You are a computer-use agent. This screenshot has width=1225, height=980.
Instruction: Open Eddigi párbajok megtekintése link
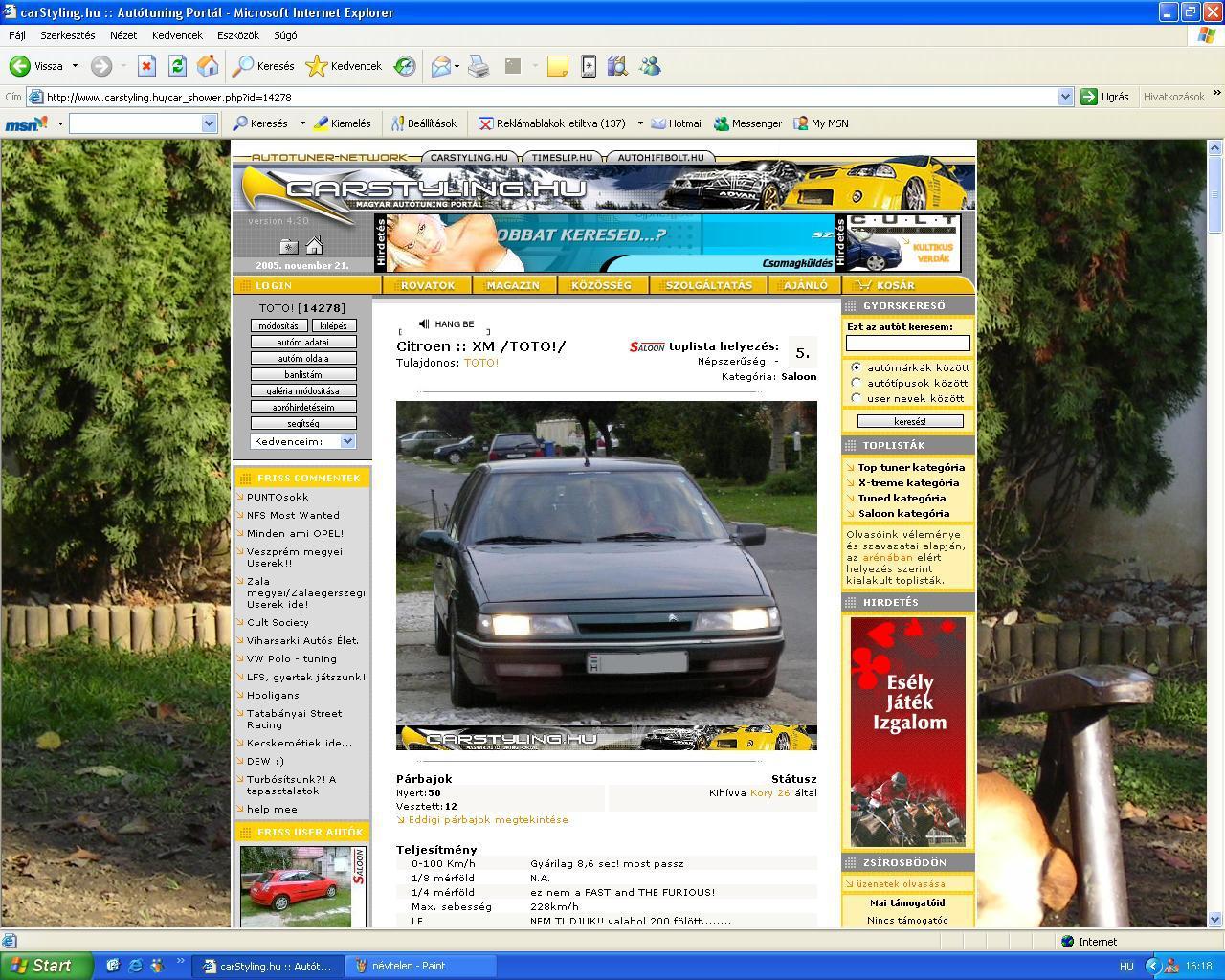pos(488,819)
